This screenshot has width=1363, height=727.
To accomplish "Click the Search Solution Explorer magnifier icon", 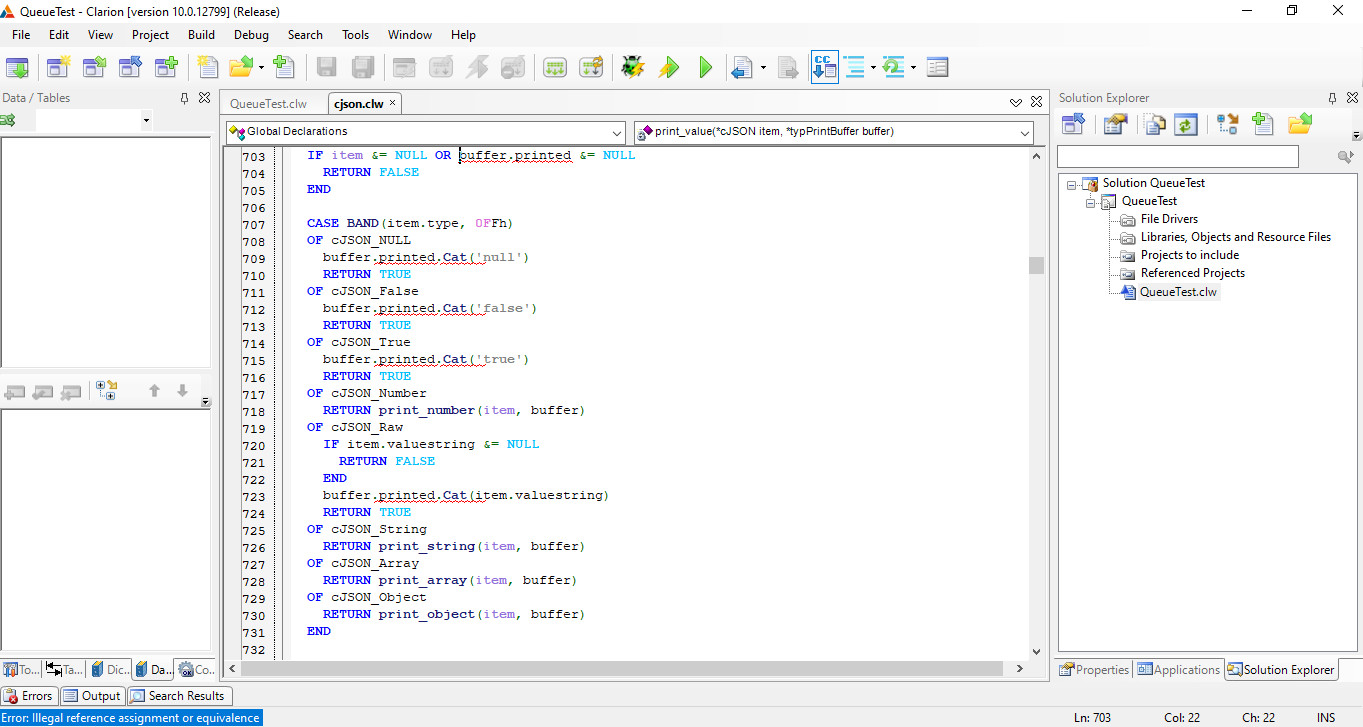I will 1345,157.
